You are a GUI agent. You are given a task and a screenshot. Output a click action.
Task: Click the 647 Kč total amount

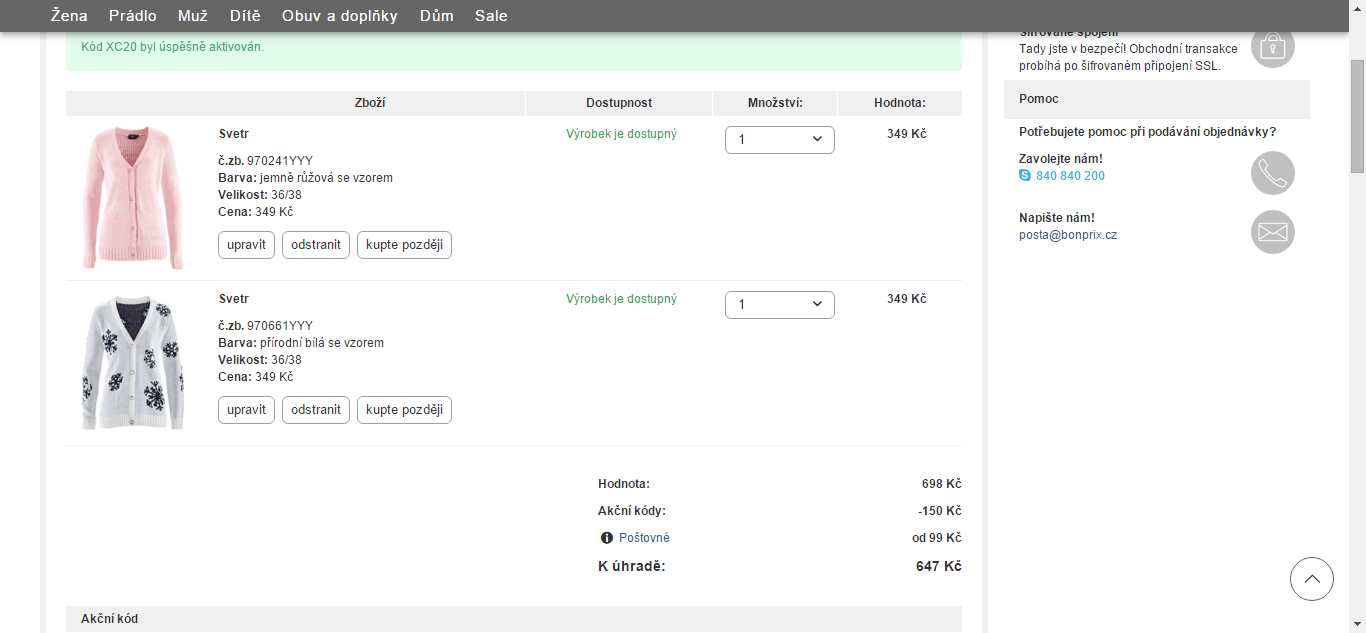tap(938, 566)
